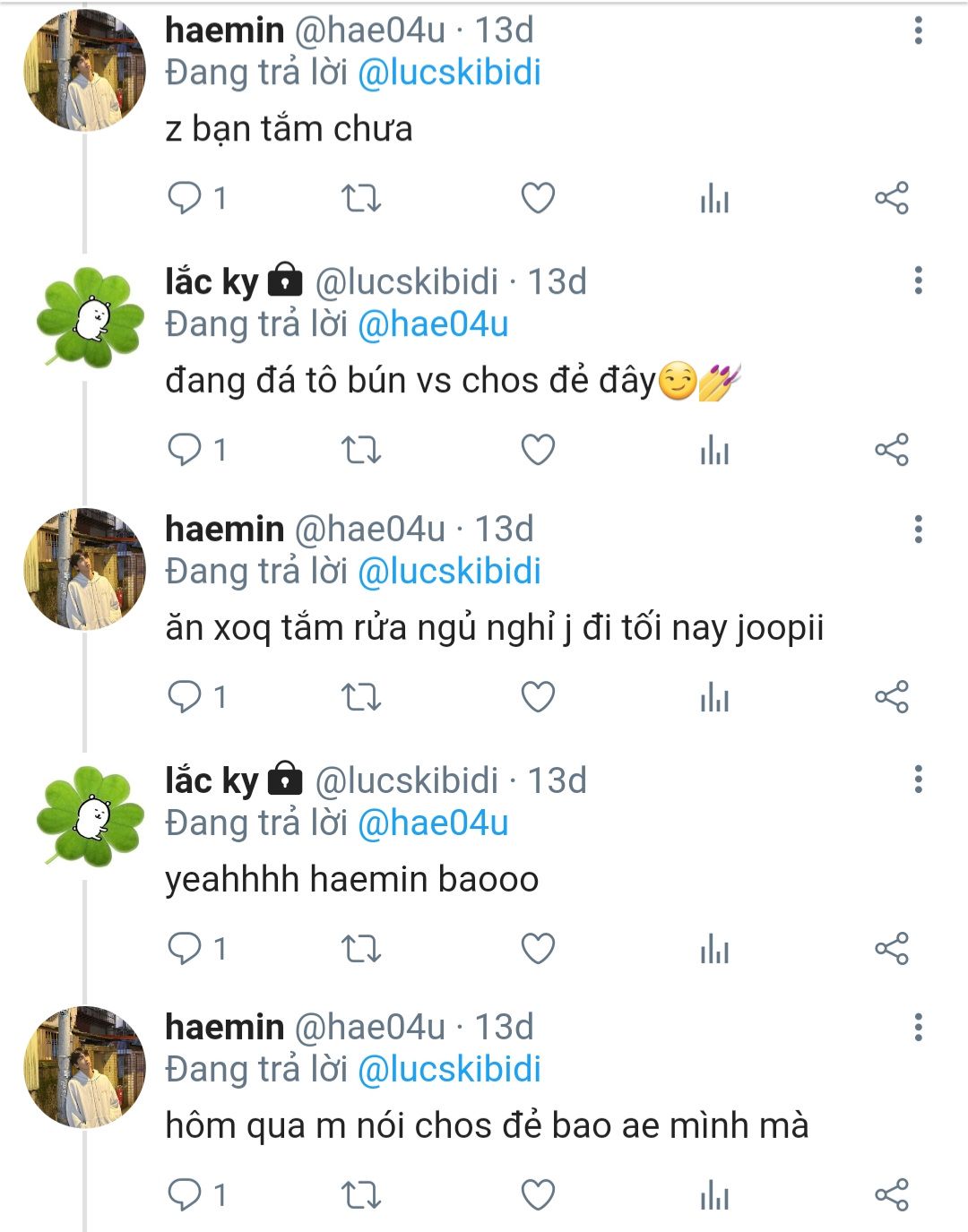Viewport: 968px width, 1232px height.
Task: Open more options for "z bạn tắm chưa" tweet
Action: [918, 30]
